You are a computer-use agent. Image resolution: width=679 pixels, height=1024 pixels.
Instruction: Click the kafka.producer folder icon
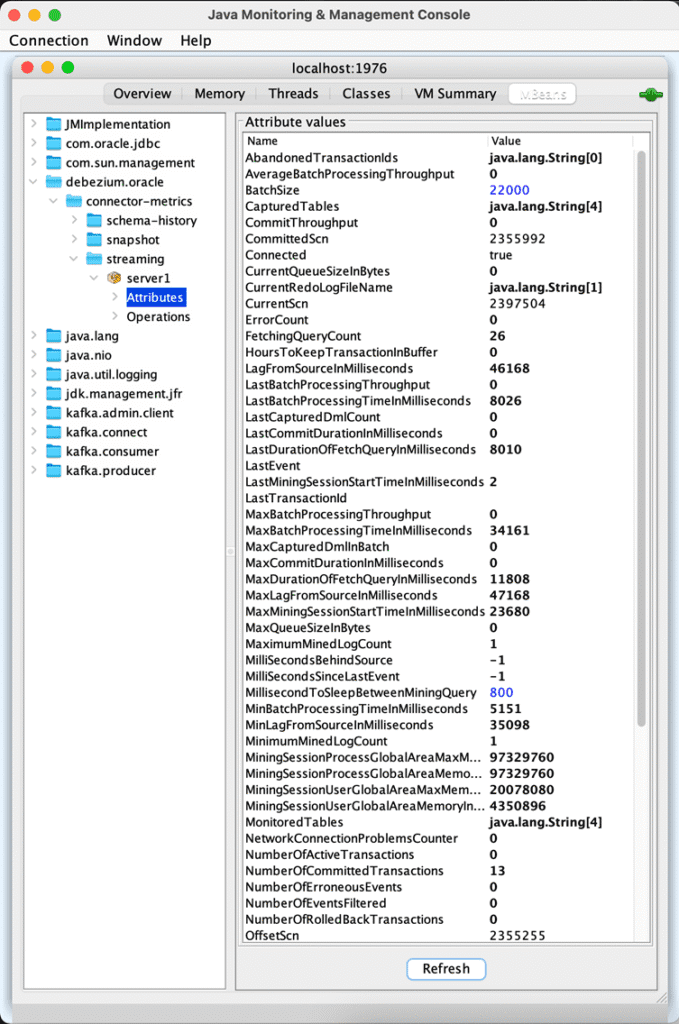coord(54,471)
